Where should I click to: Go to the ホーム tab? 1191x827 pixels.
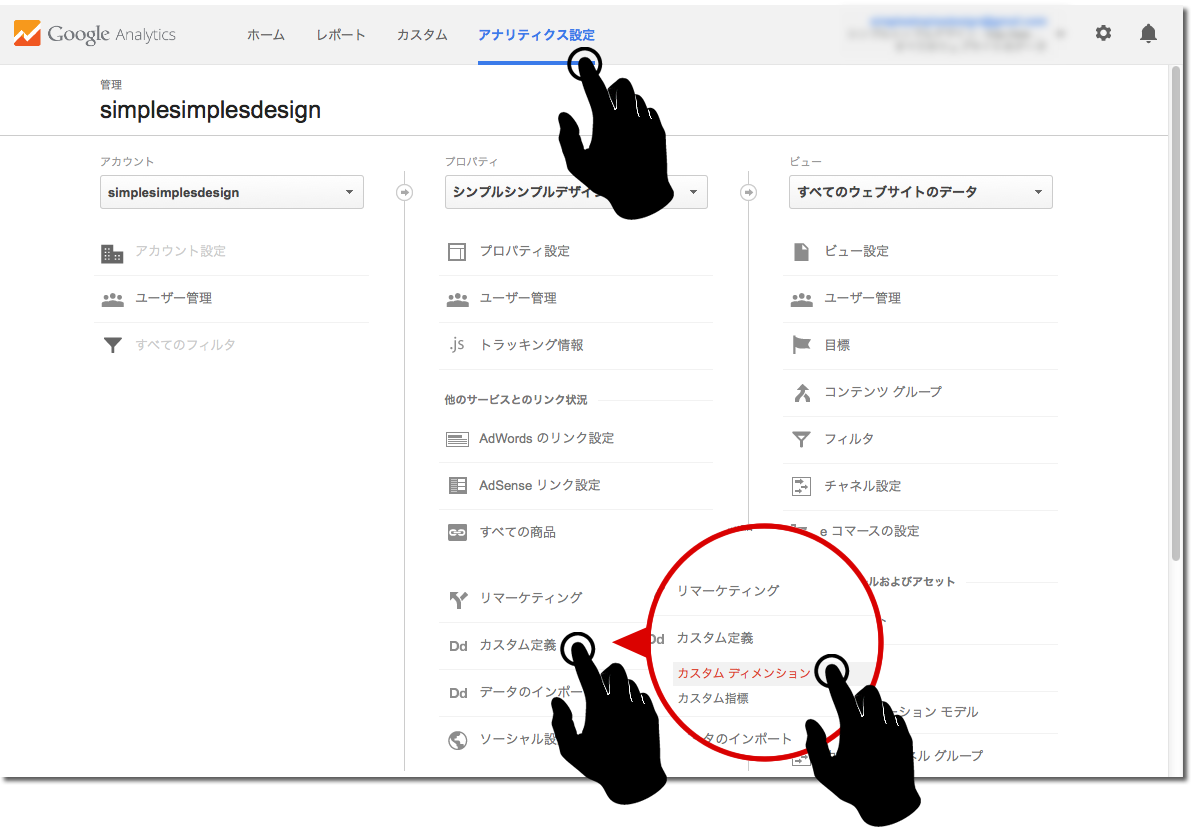pos(266,35)
